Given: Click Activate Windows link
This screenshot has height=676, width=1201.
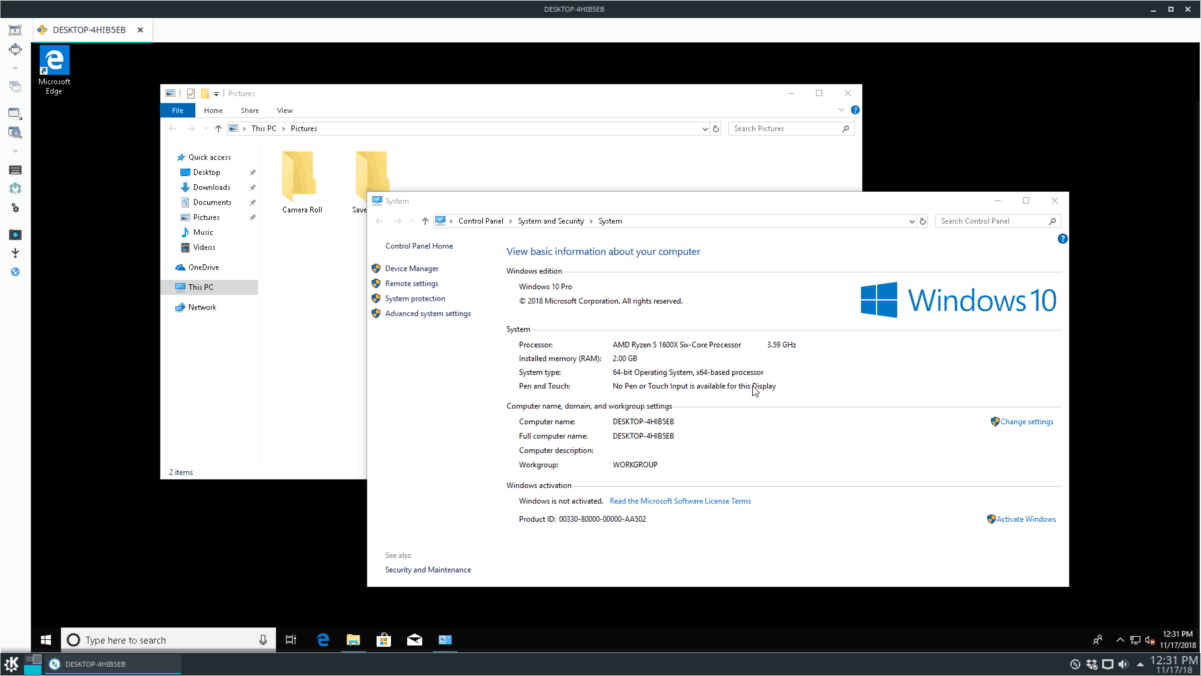Looking at the screenshot, I should coord(1025,519).
